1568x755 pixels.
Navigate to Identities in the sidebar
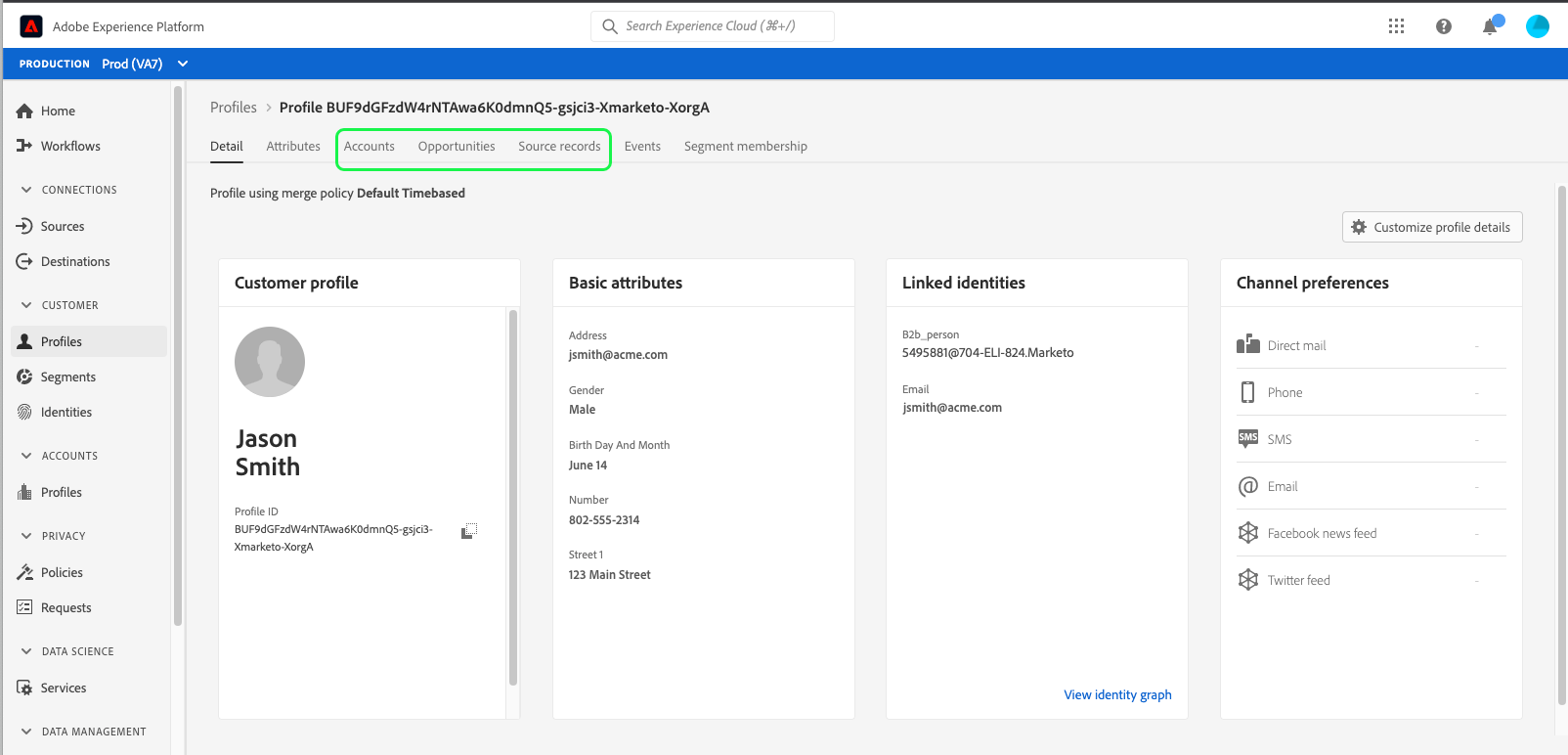coord(66,412)
